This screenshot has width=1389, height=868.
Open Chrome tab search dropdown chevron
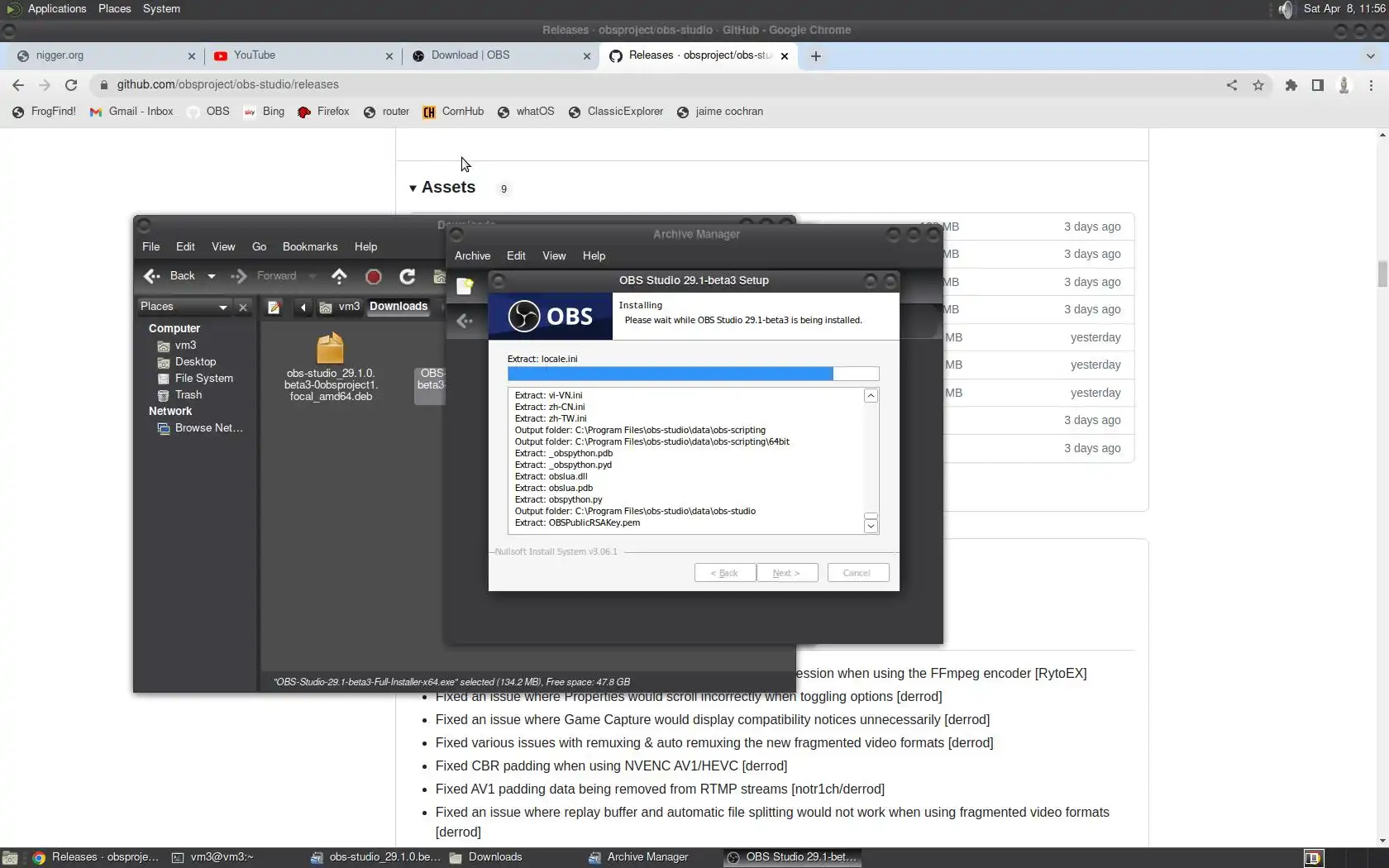coord(1371,56)
